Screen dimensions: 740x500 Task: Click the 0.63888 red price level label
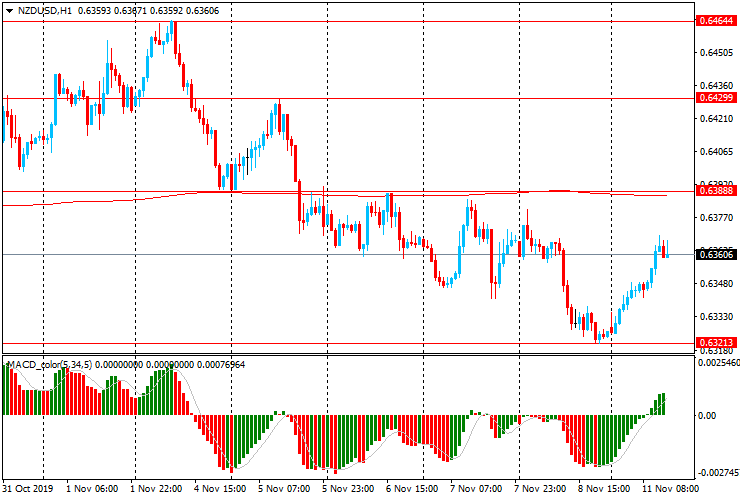point(716,191)
